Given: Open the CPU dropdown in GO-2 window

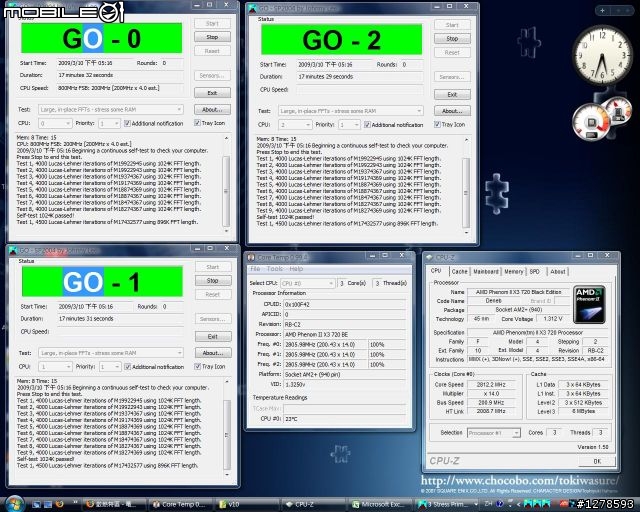Looking at the screenshot, I should point(295,125).
